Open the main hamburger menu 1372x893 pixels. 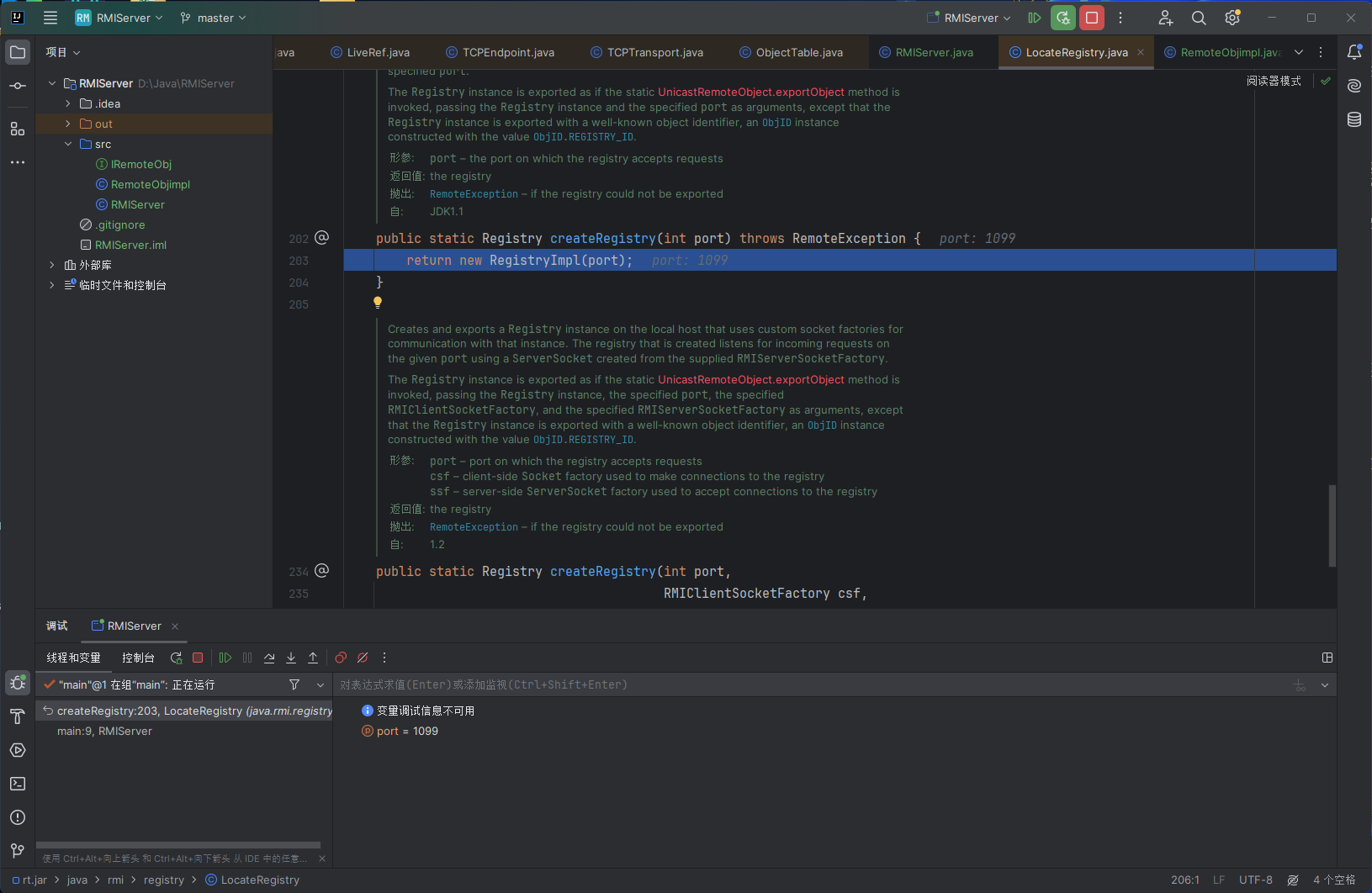click(50, 18)
